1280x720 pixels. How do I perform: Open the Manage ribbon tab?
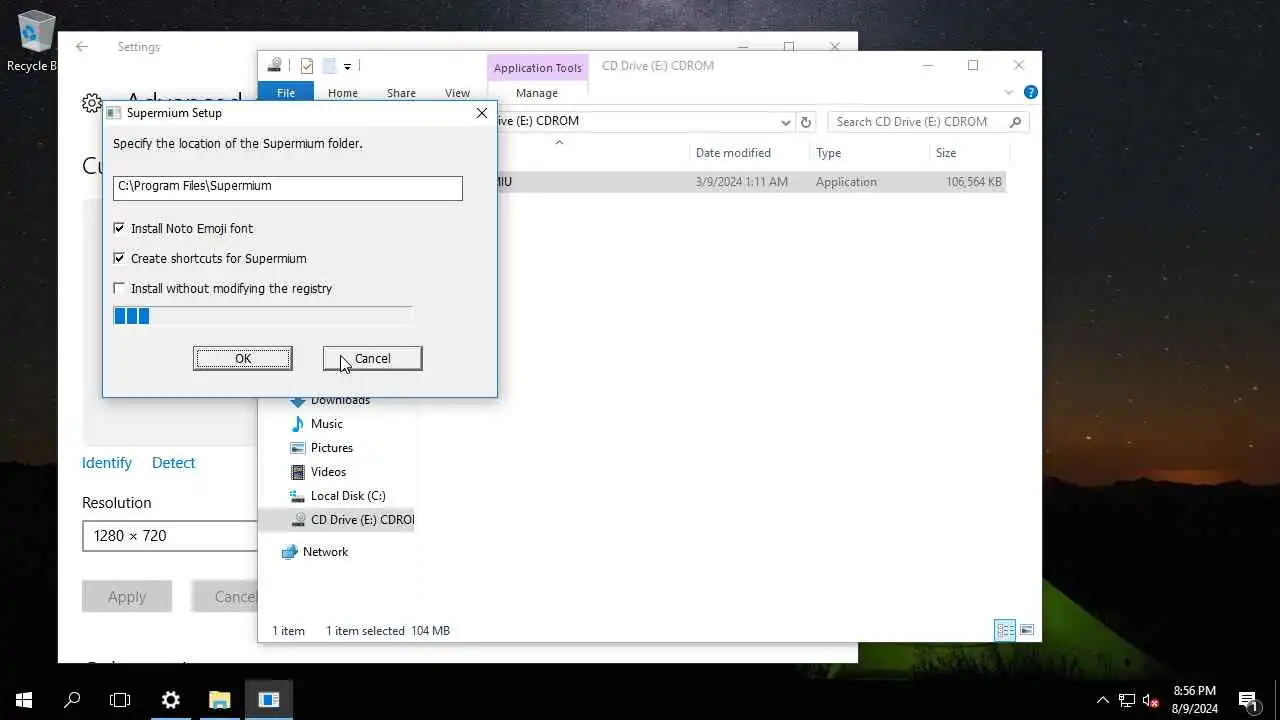(537, 93)
